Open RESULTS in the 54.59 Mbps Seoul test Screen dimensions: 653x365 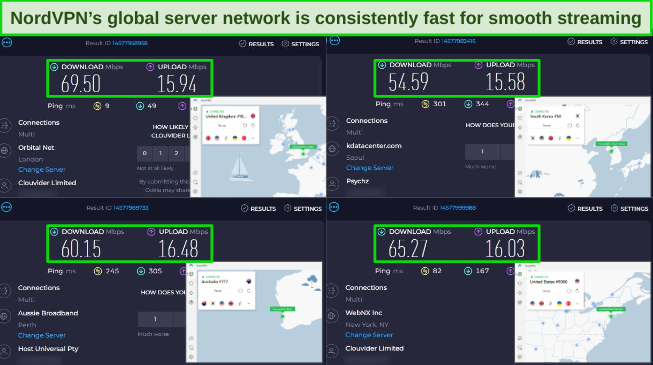point(585,42)
